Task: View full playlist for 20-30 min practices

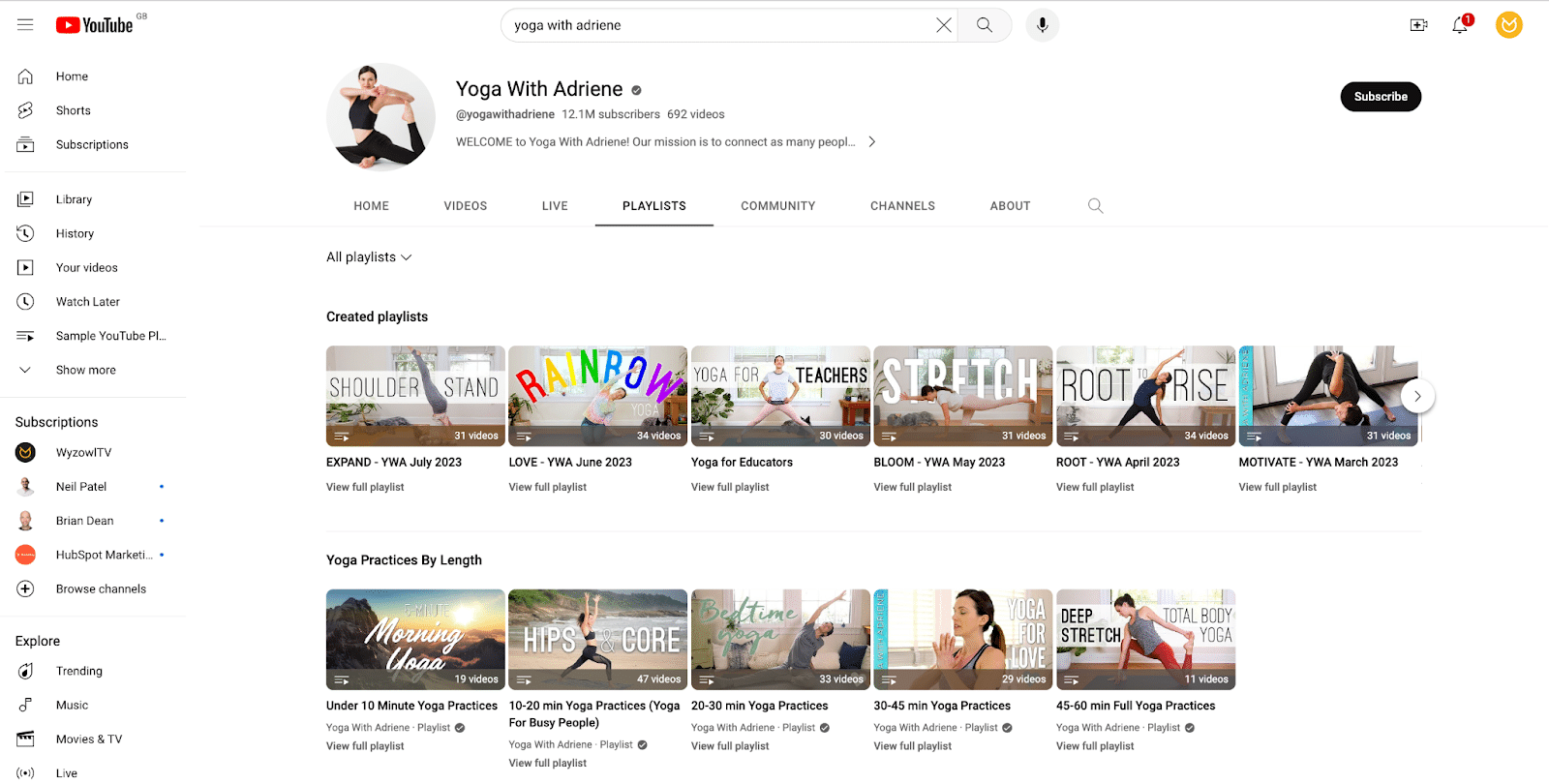Action: (730, 746)
